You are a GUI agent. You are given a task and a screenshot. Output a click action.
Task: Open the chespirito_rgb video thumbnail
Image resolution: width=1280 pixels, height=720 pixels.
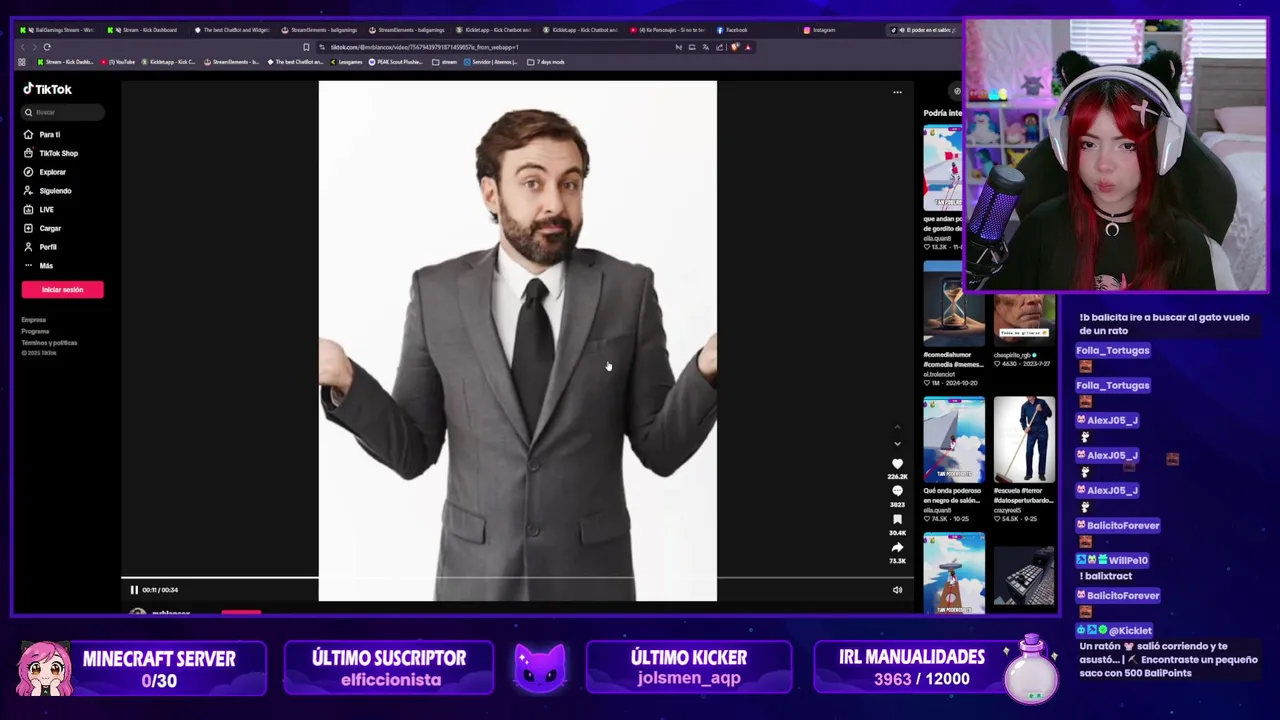pyautogui.click(x=1023, y=319)
